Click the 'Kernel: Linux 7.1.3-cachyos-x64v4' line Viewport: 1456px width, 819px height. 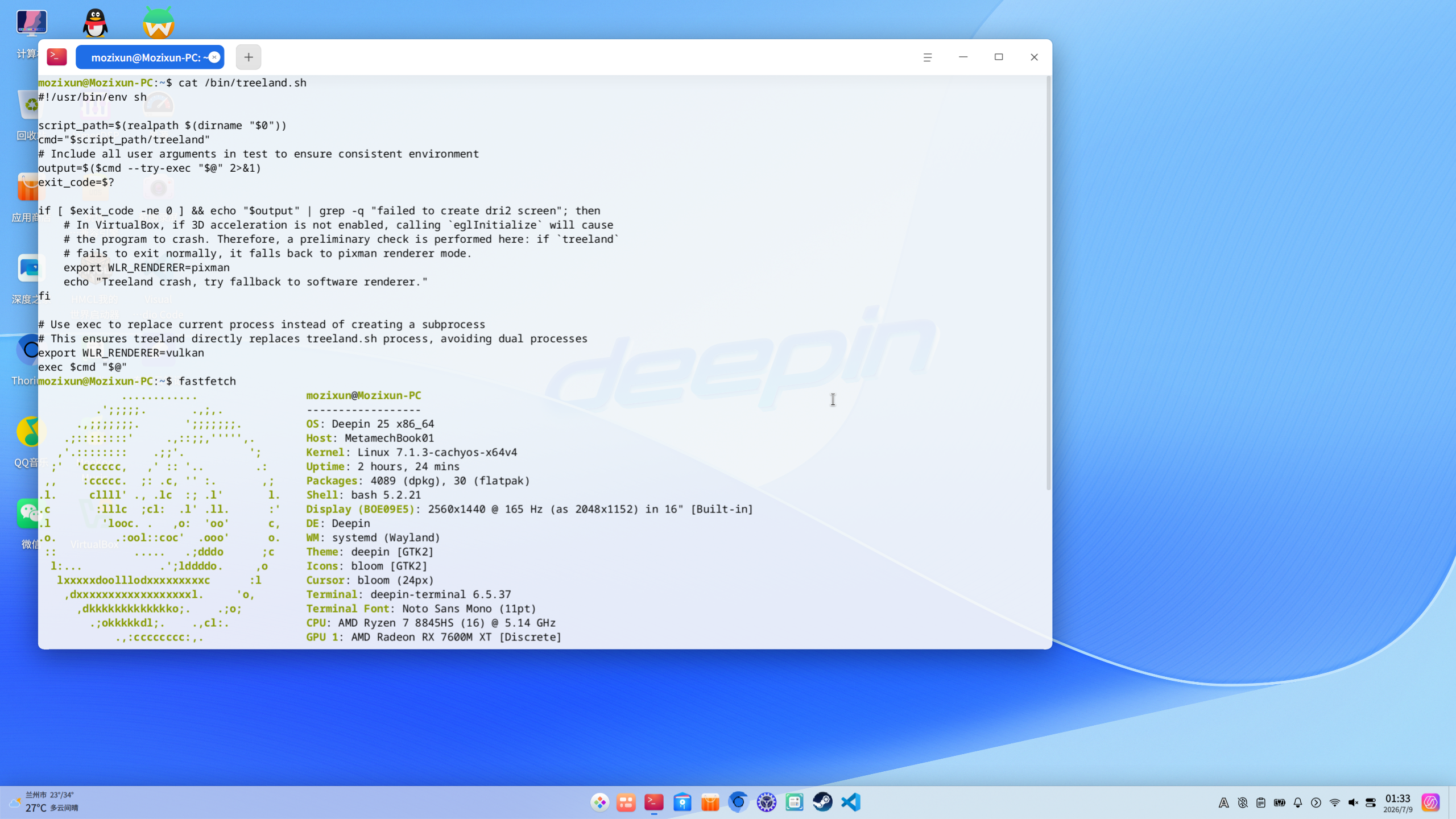tap(412, 452)
